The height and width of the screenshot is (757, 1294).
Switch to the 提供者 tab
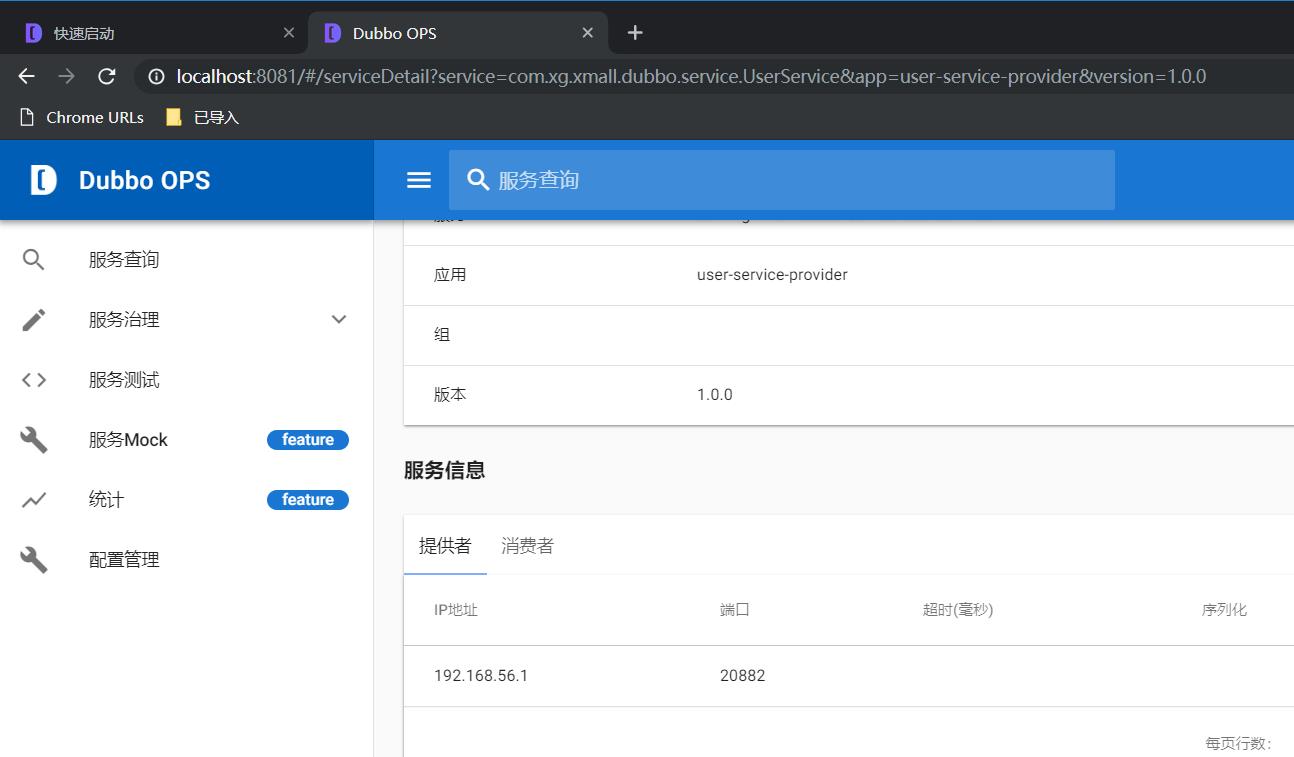(445, 545)
